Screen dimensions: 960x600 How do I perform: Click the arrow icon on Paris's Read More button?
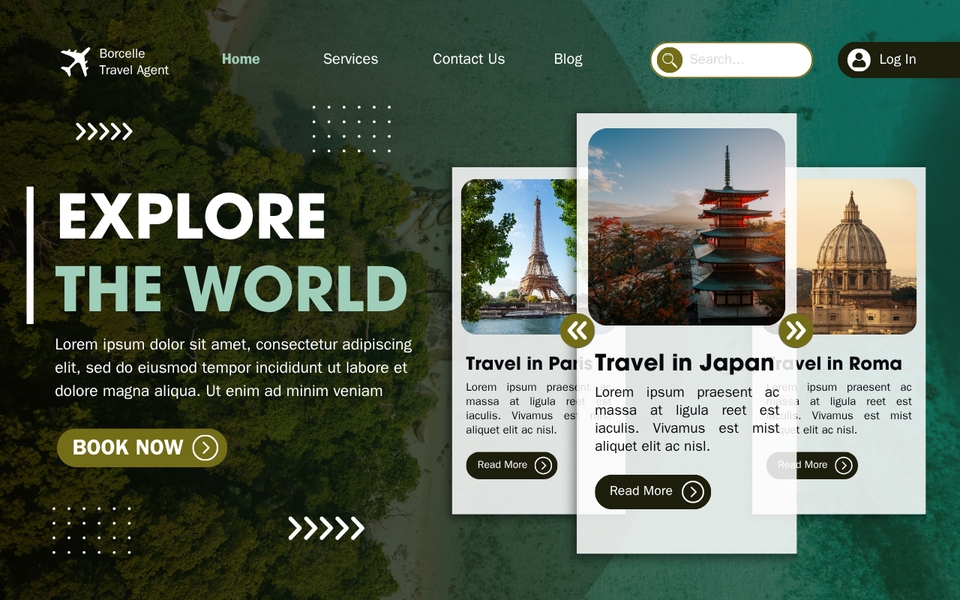tap(543, 465)
